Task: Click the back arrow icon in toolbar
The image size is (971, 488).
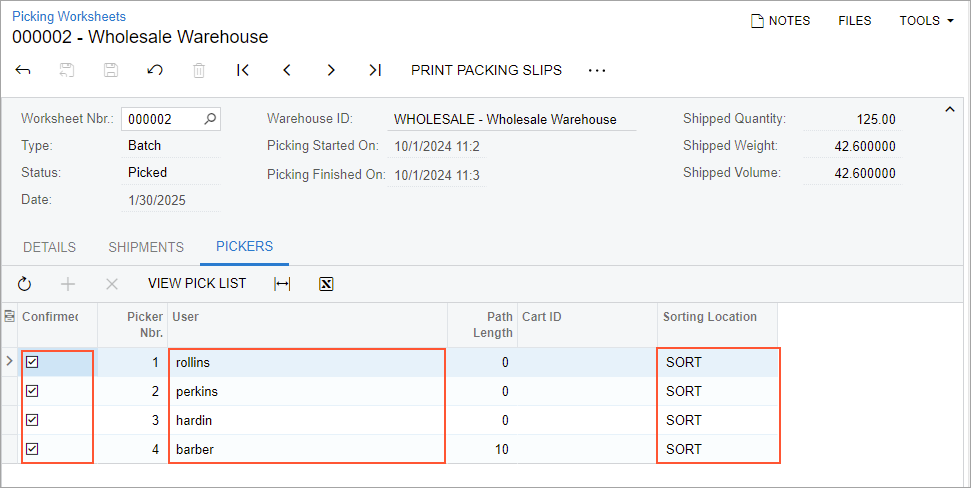Action: (23, 70)
